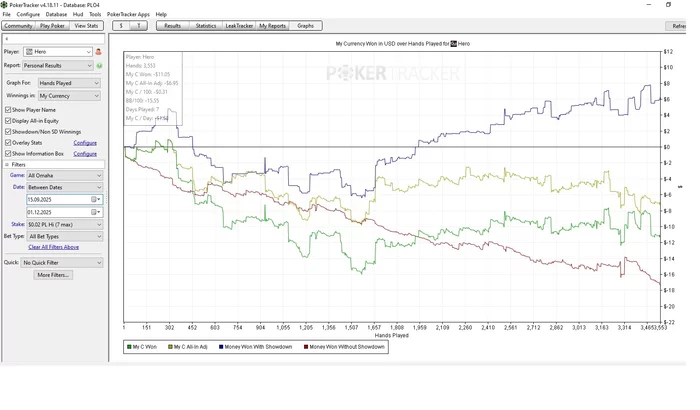This screenshot has width=700, height=410.
Task: Open the Game filter dropdown All Omaha
Action: pos(65,176)
